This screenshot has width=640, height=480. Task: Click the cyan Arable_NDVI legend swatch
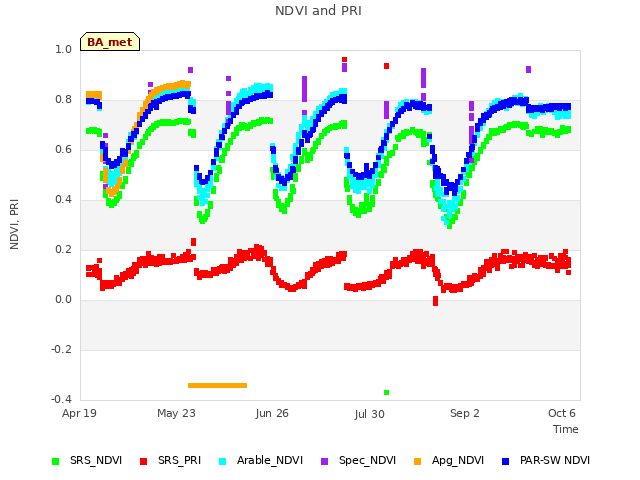tap(222, 461)
